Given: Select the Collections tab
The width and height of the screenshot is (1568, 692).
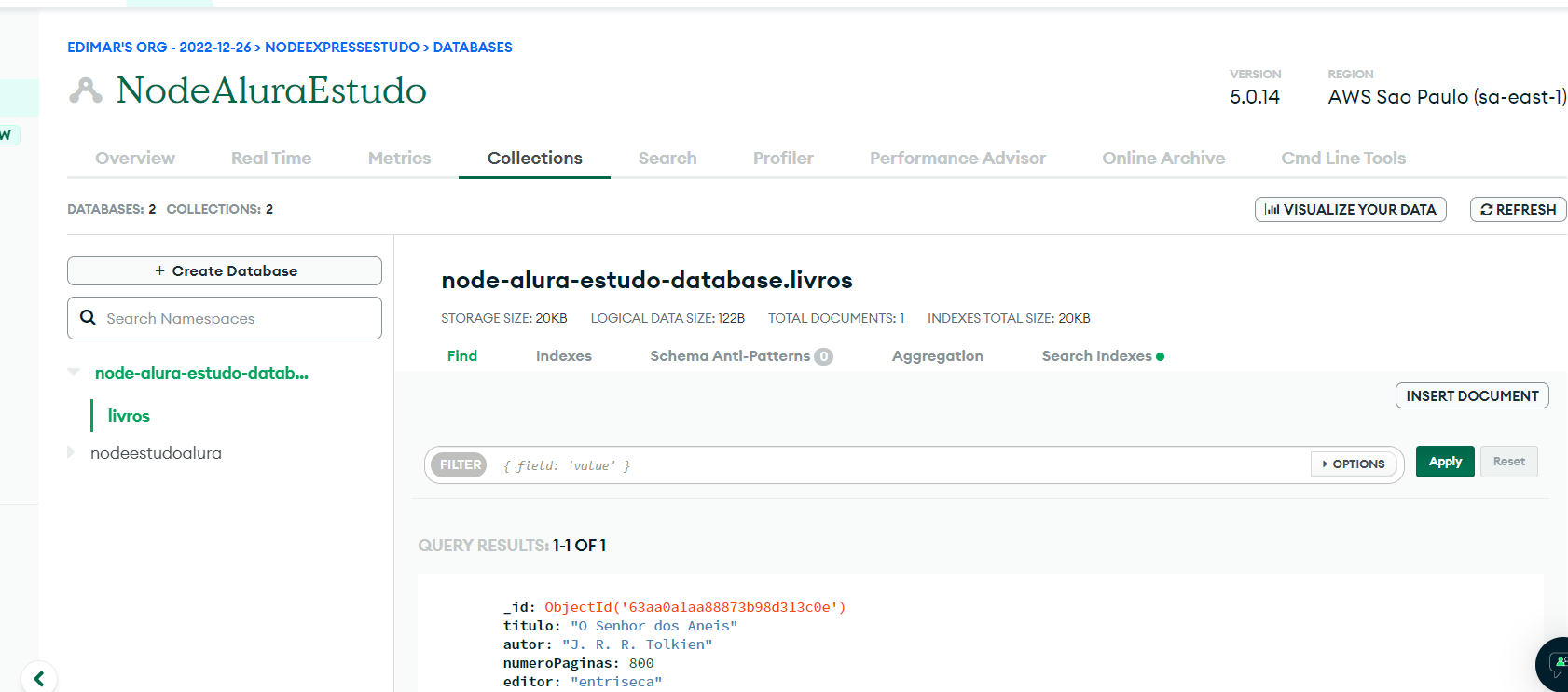Looking at the screenshot, I should pyautogui.click(x=535, y=159).
